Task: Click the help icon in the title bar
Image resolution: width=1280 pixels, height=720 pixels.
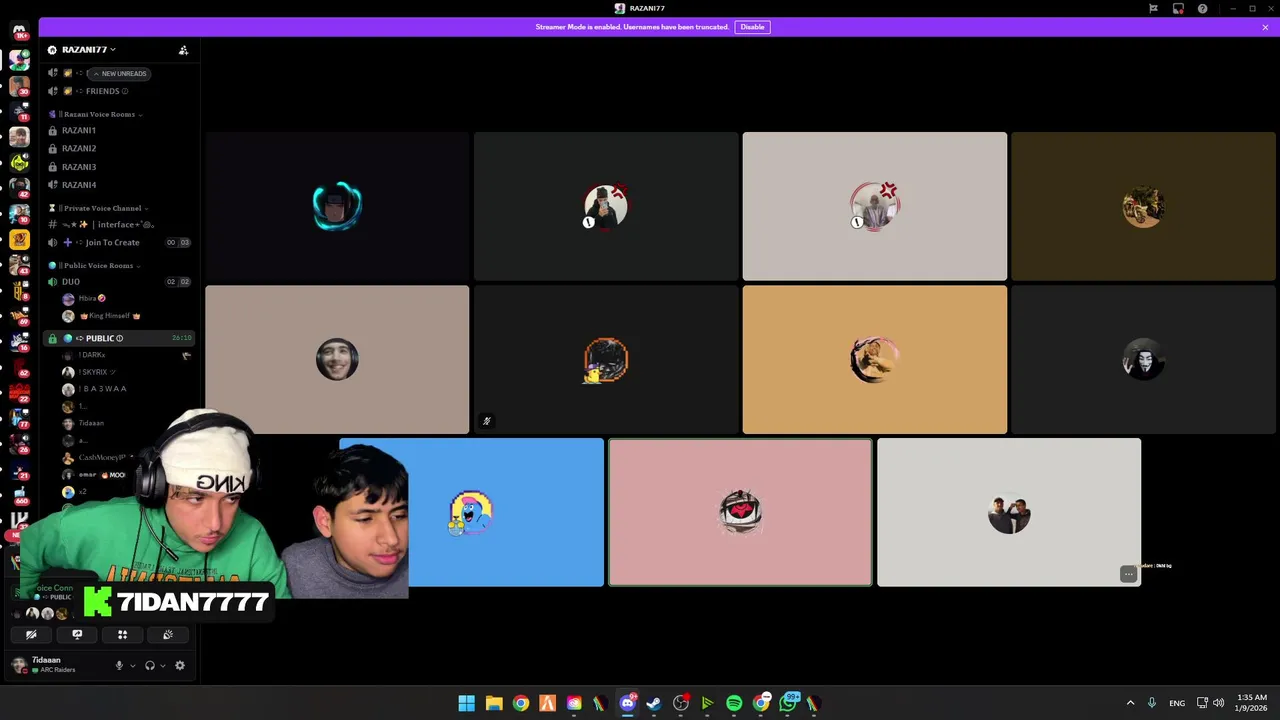Action: click(x=1202, y=8)
